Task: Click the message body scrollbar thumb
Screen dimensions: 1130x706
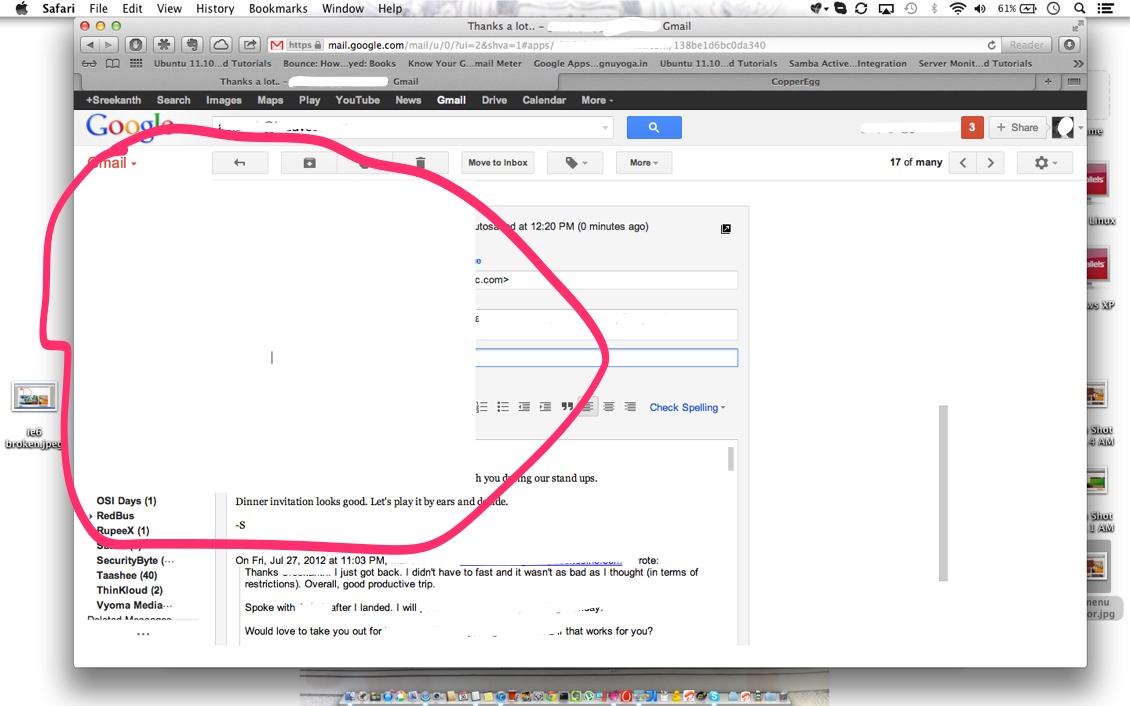Action: point(731,459)
